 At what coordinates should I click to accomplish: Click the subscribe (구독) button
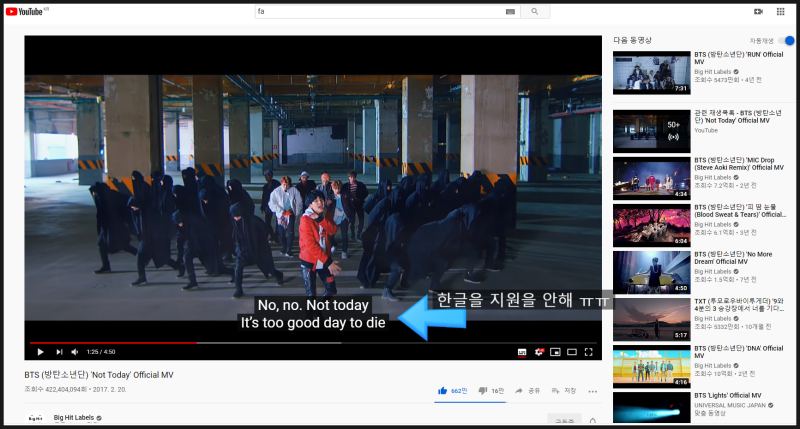coord(564,419)
